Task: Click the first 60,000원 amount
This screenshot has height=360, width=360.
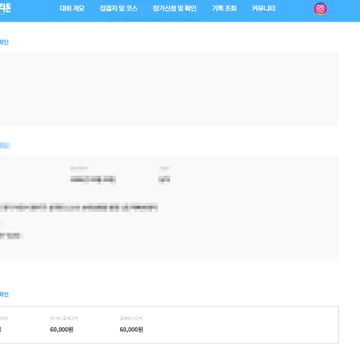Action: pos(62,330)
